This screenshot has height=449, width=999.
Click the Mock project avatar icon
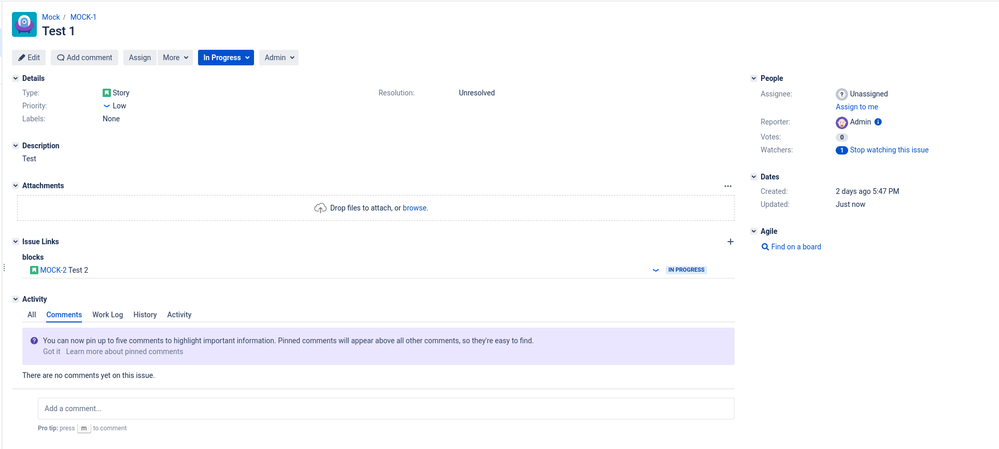click(24, 24)
